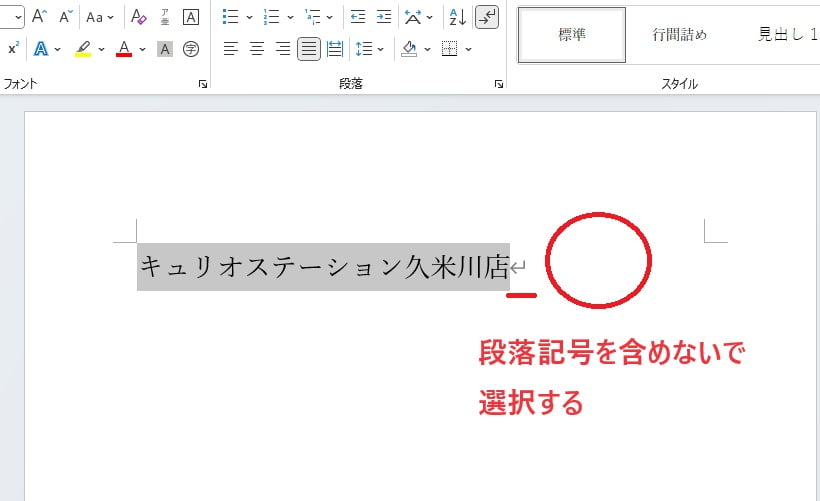Screen dimensions: 820x501
Task: Apply red font color
Action: pos(124,49)
